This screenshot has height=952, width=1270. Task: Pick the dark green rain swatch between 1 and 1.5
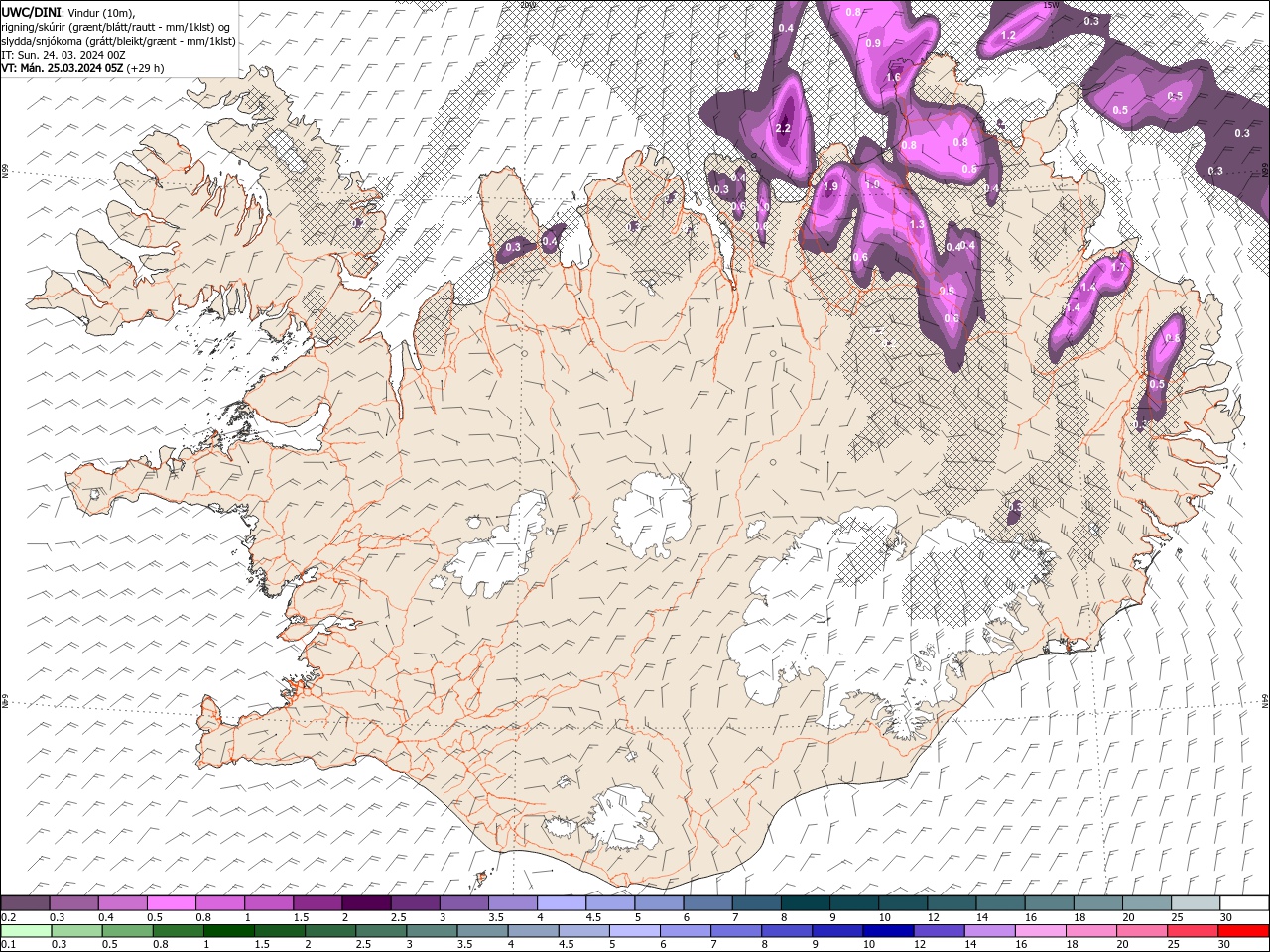pyautogui.click(x=228, y=930)
